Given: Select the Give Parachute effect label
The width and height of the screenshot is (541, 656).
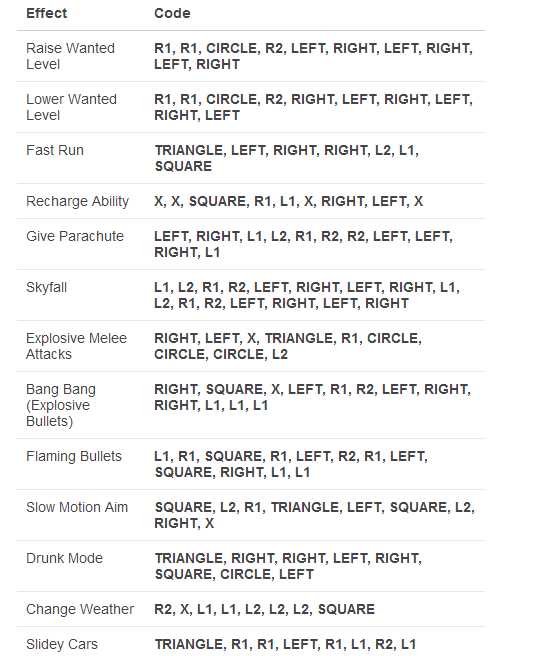Looking at the screenshot, I should pyautogui.click(x=75, y=236).
